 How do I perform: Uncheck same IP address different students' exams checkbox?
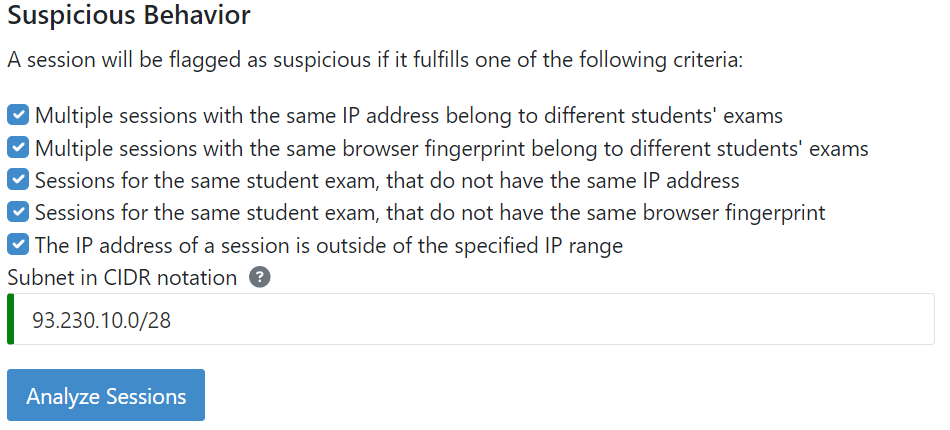[18, 115]
